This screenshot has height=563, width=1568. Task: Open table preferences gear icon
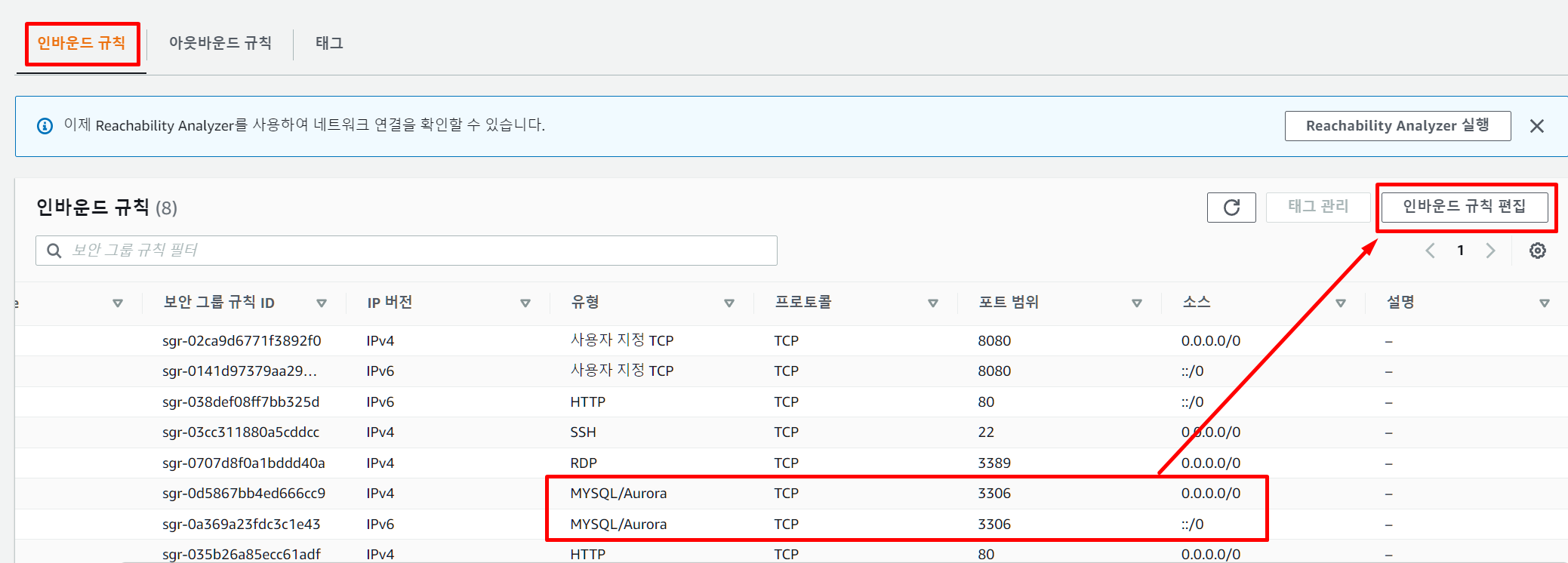click(1538, 251)
